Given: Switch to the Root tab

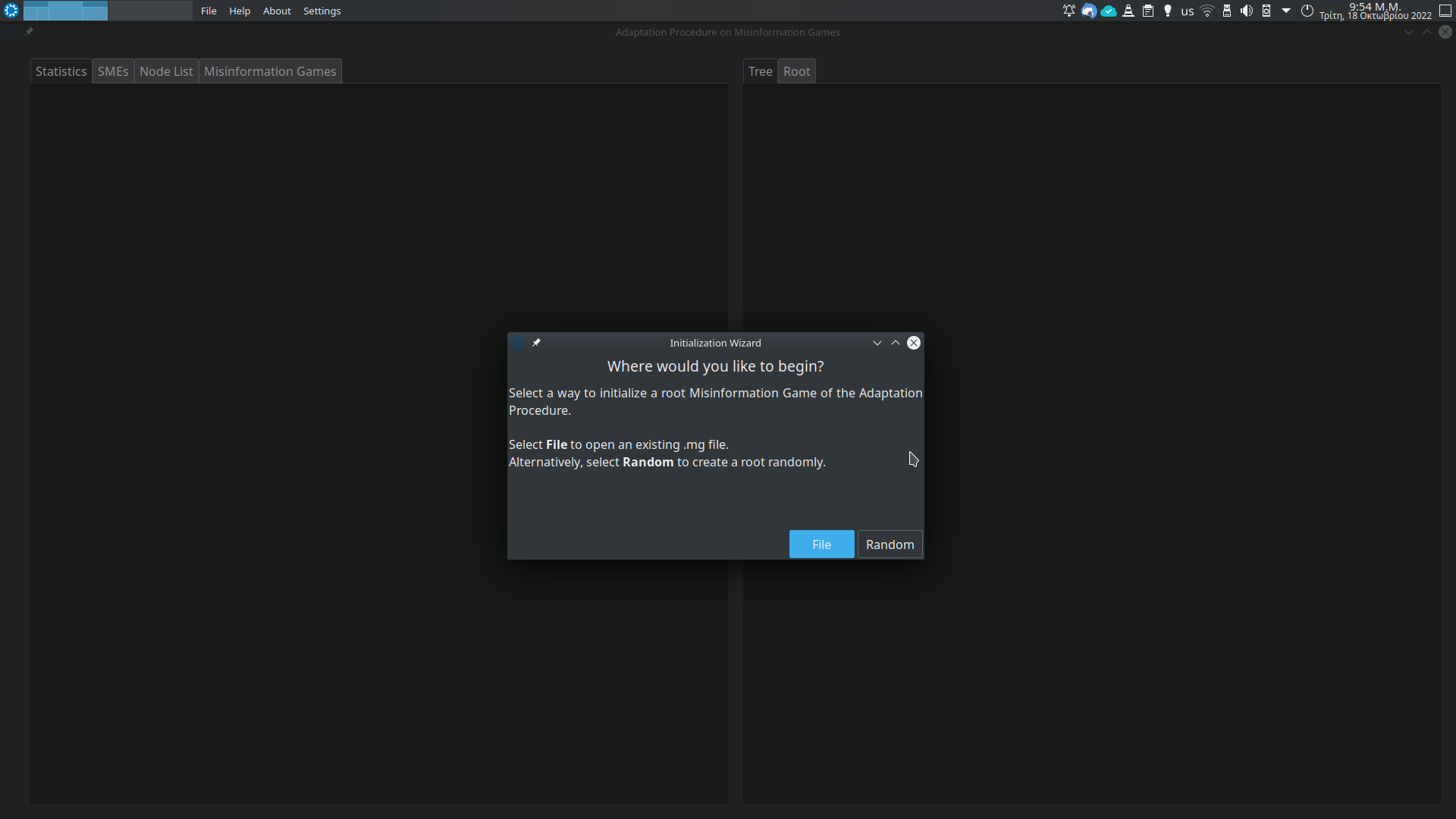Looking at the screenshot, I should [796, 71].
